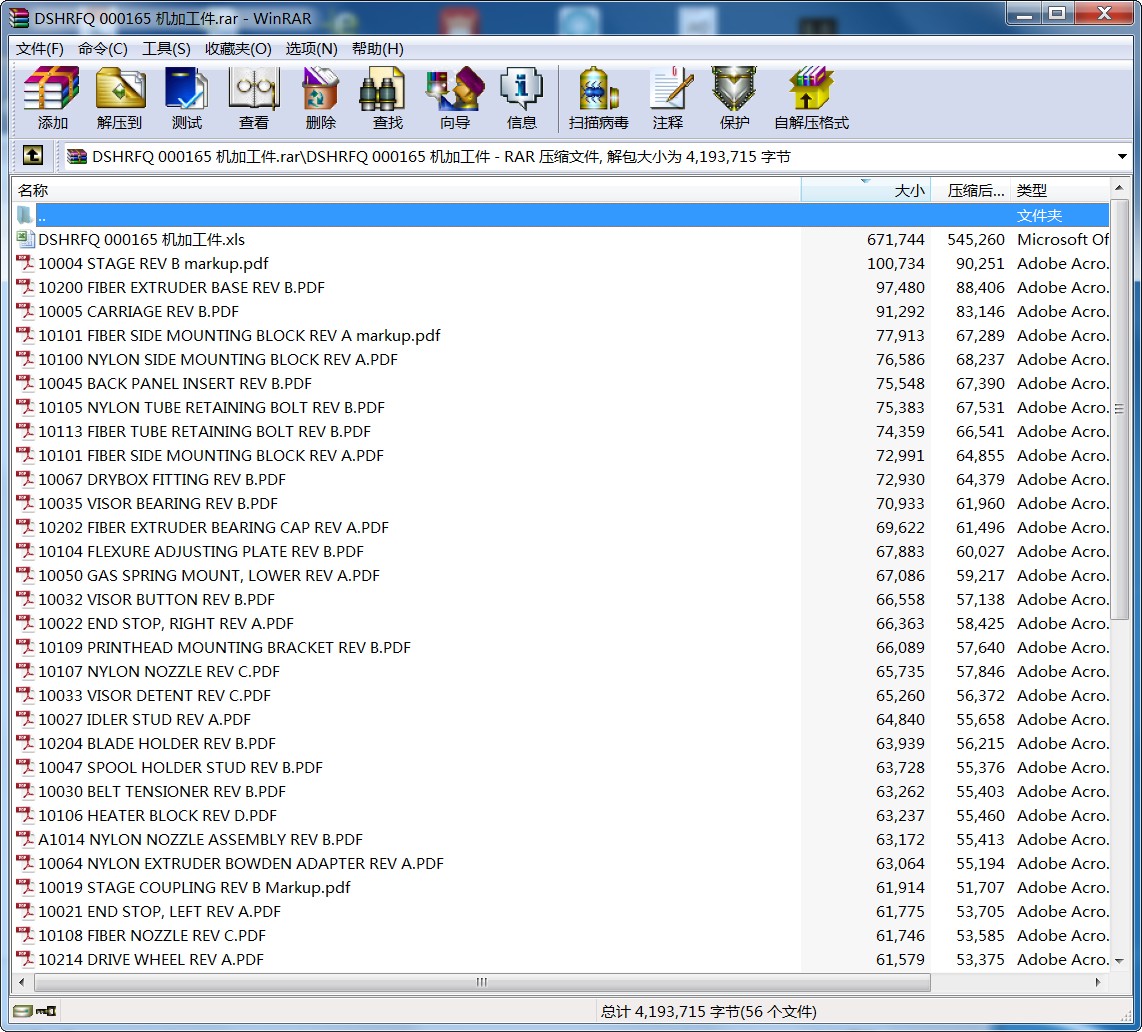
Task: Open the 工具(S) menu
Action: pos(166,49)
